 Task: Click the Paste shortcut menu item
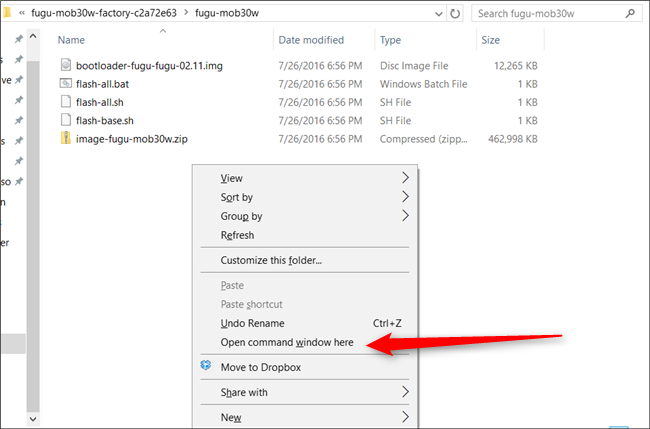pyautogui.click(x=251, y=304)
